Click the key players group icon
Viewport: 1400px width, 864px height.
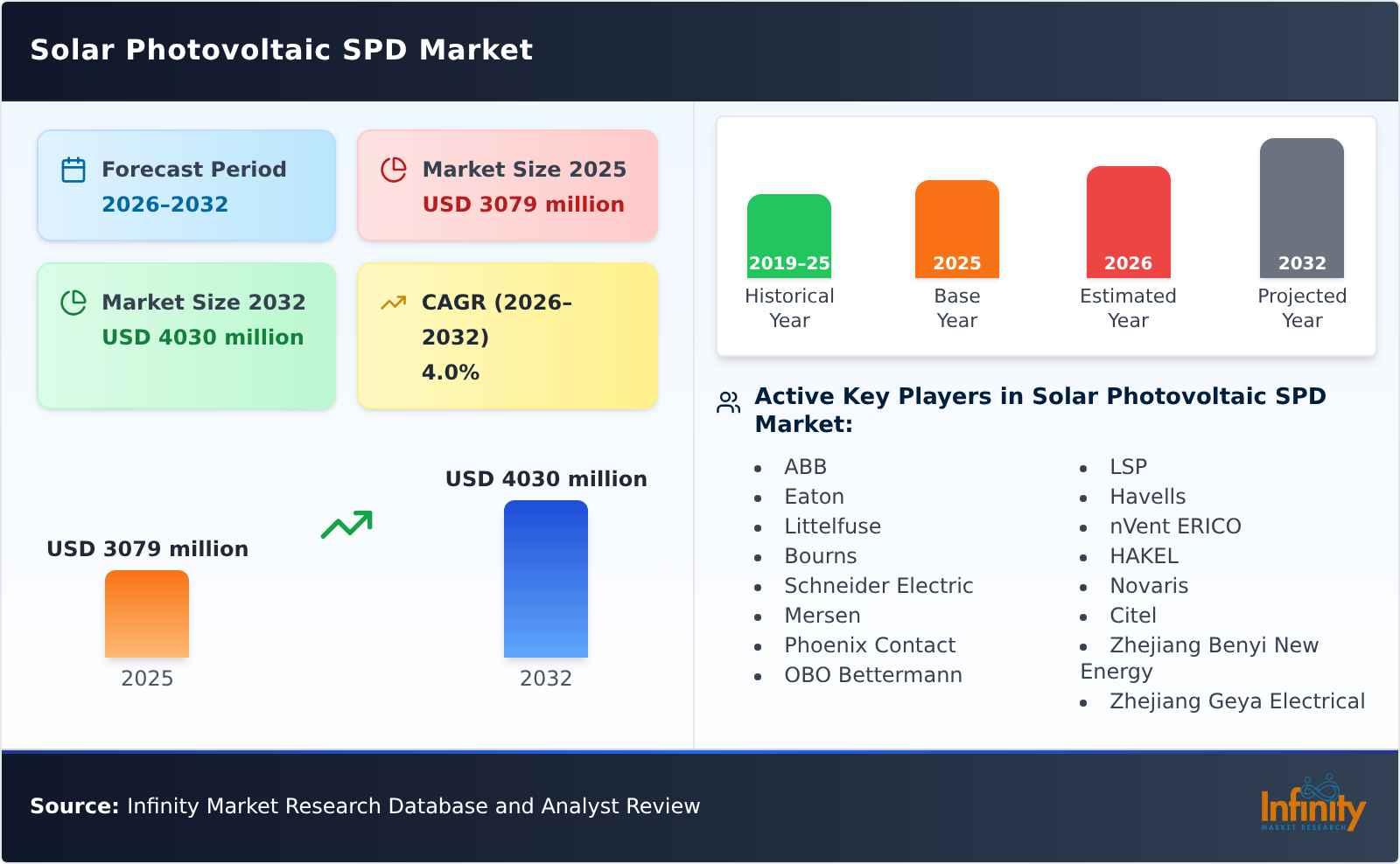tap(727, 403)
